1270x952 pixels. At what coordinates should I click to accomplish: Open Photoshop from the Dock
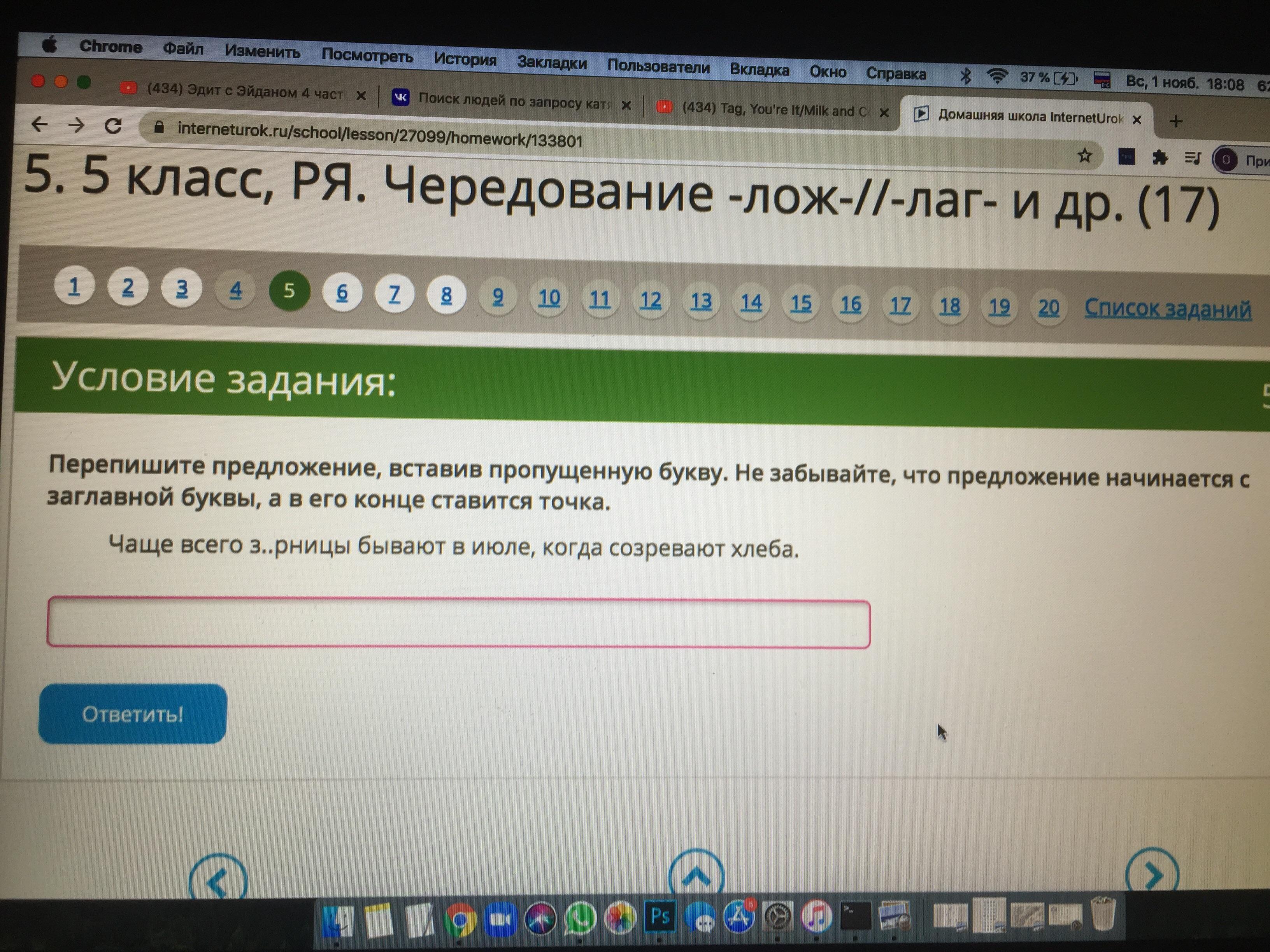(660, 917)
